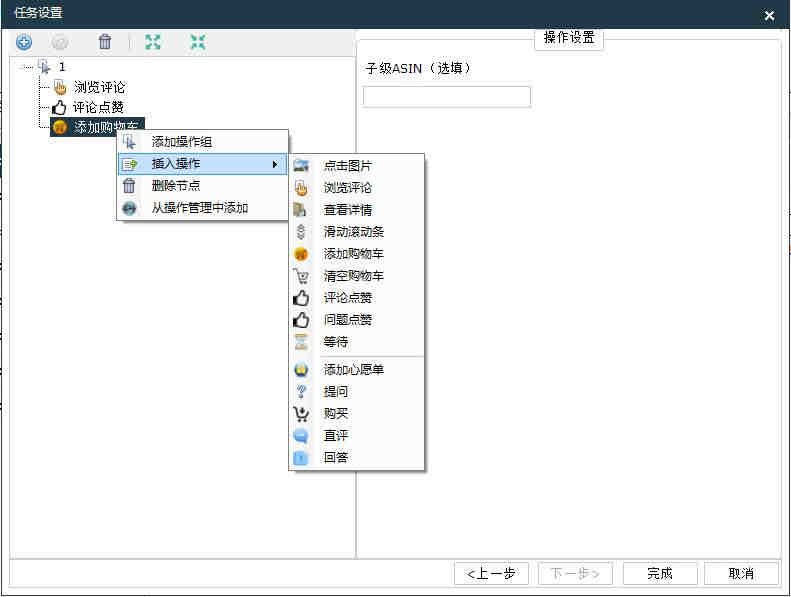Select the 浏览评论 tree node

click(99, 87)
